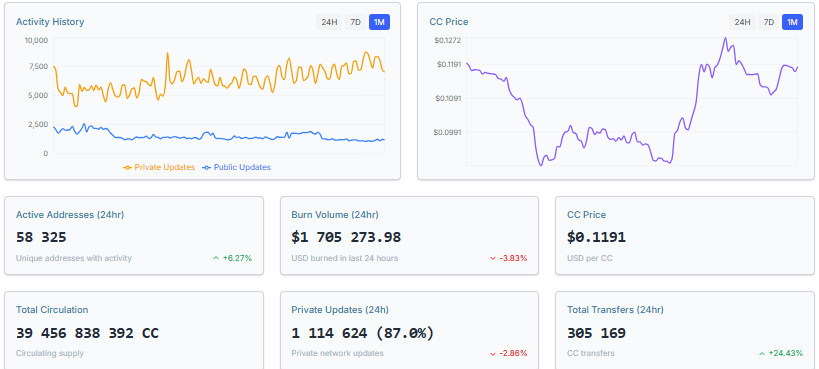Click the 1 114 624 (87.0%) value
Screen dimensions: 819x369
[x=362, y=333]
